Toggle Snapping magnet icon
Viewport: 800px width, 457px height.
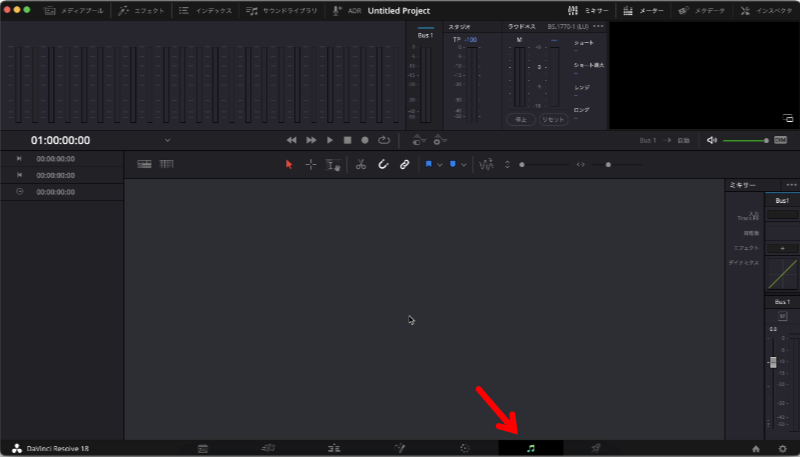(383, 164)
